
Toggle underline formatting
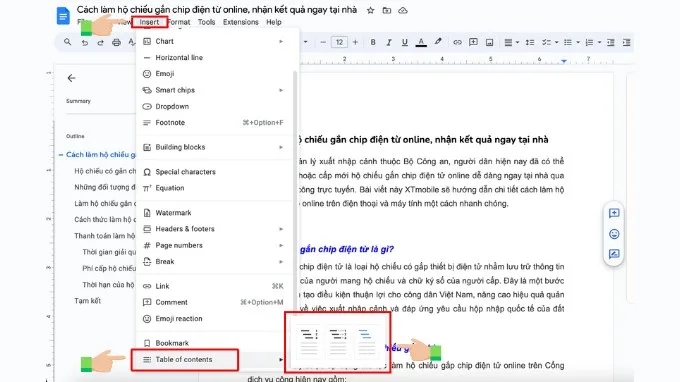point(405,42)
